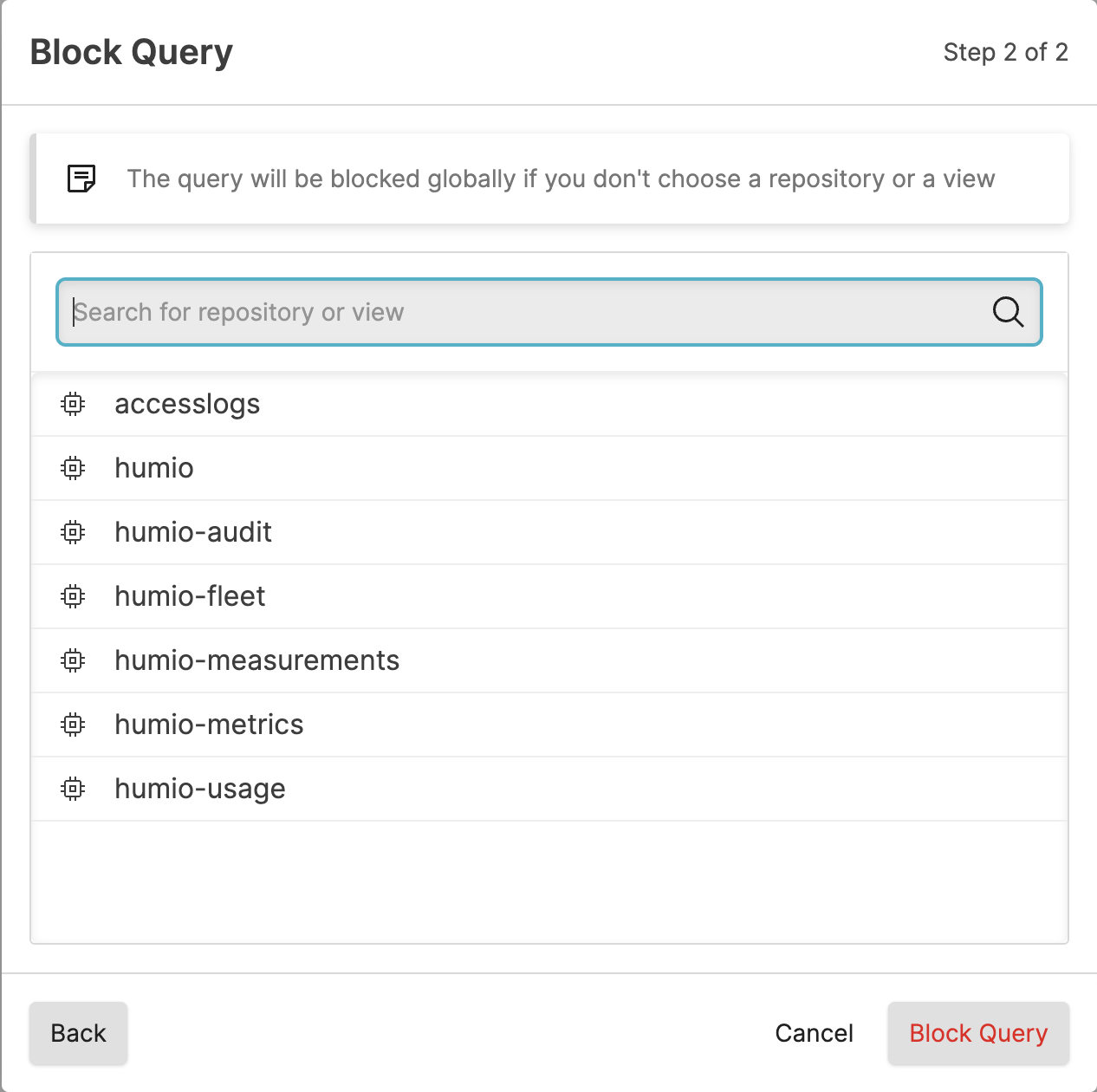The image size is (1097, 1092).
Task: Confirm with the Block Query button
Action: 977,1033
